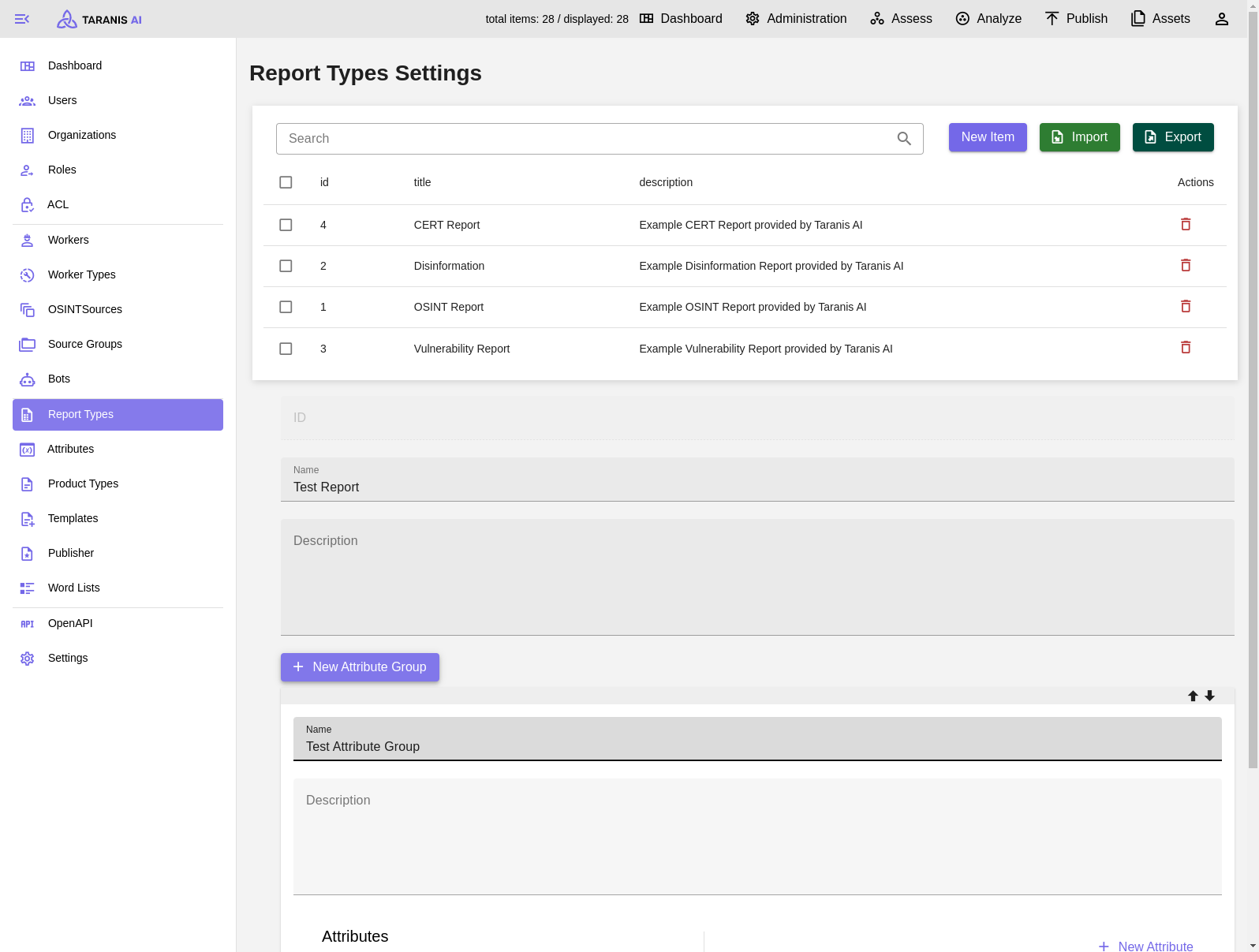The width and height of the screenshot is (1259, 952).
Task: Check the OSINT Report row checkbox
Action: point(286,307)
